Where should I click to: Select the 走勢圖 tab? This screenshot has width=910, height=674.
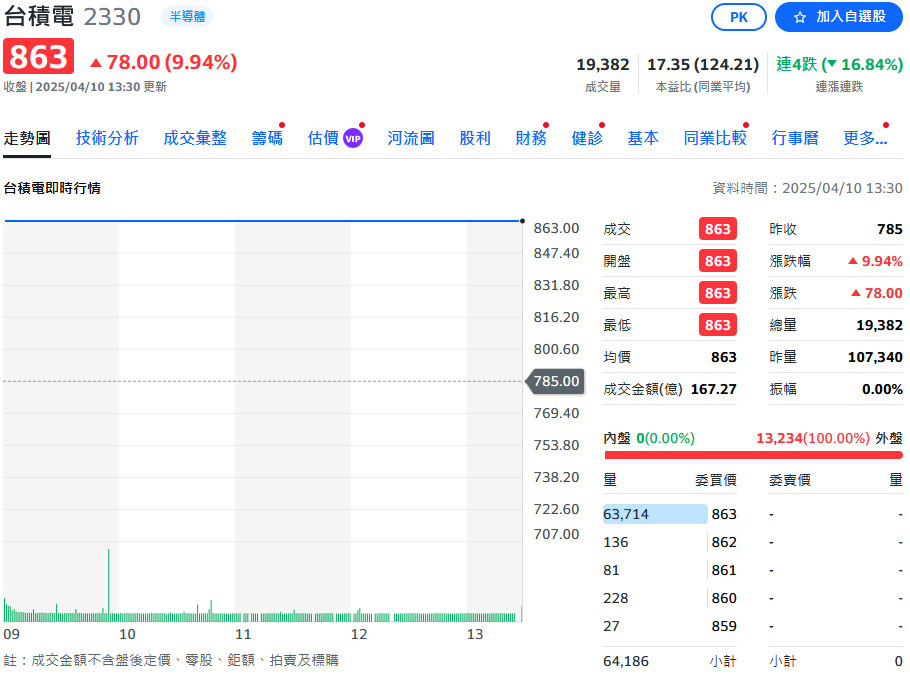(27, 138)
